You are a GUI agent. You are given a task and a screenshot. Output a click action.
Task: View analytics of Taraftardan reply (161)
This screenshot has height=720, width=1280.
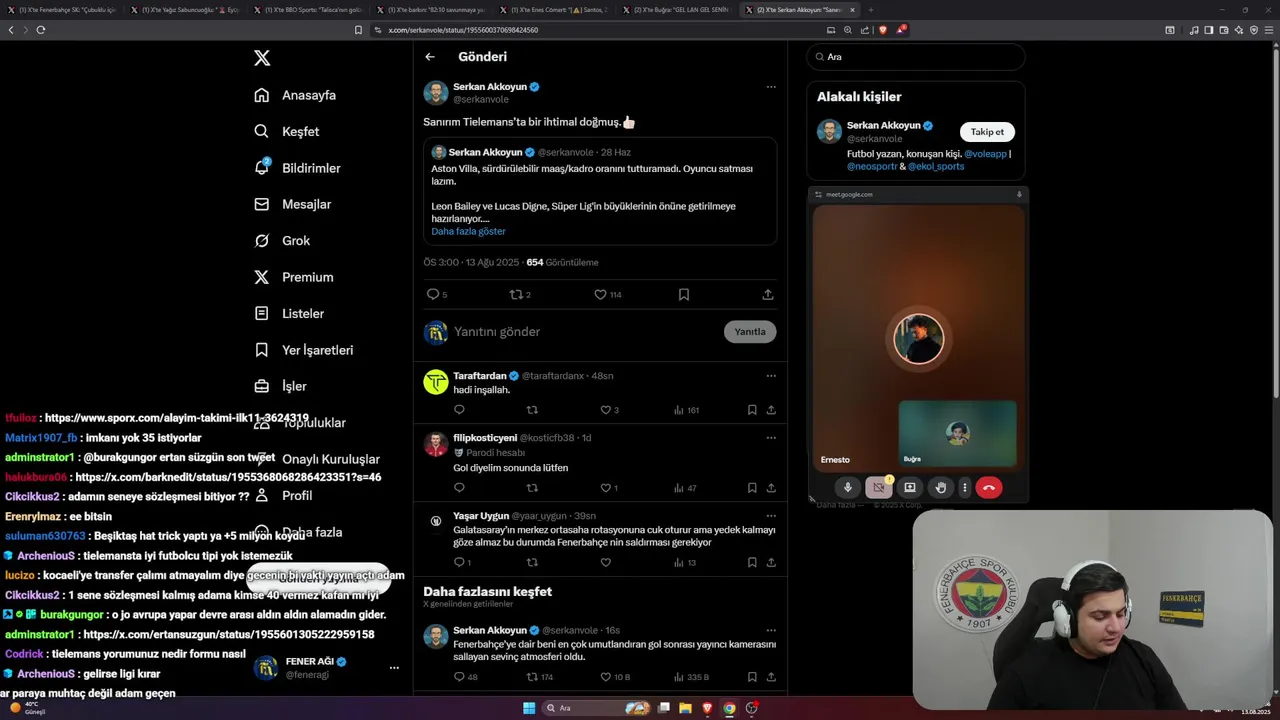pyautogui.click(x=686, y=410)
